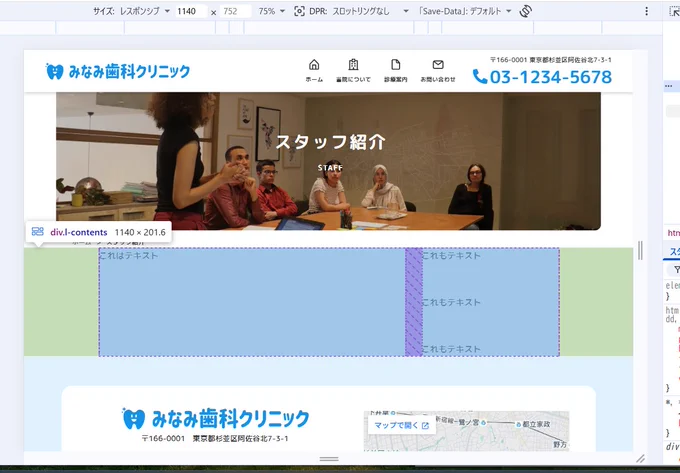
Task: Click the viewport right-edge width handle
Action: 640,250
